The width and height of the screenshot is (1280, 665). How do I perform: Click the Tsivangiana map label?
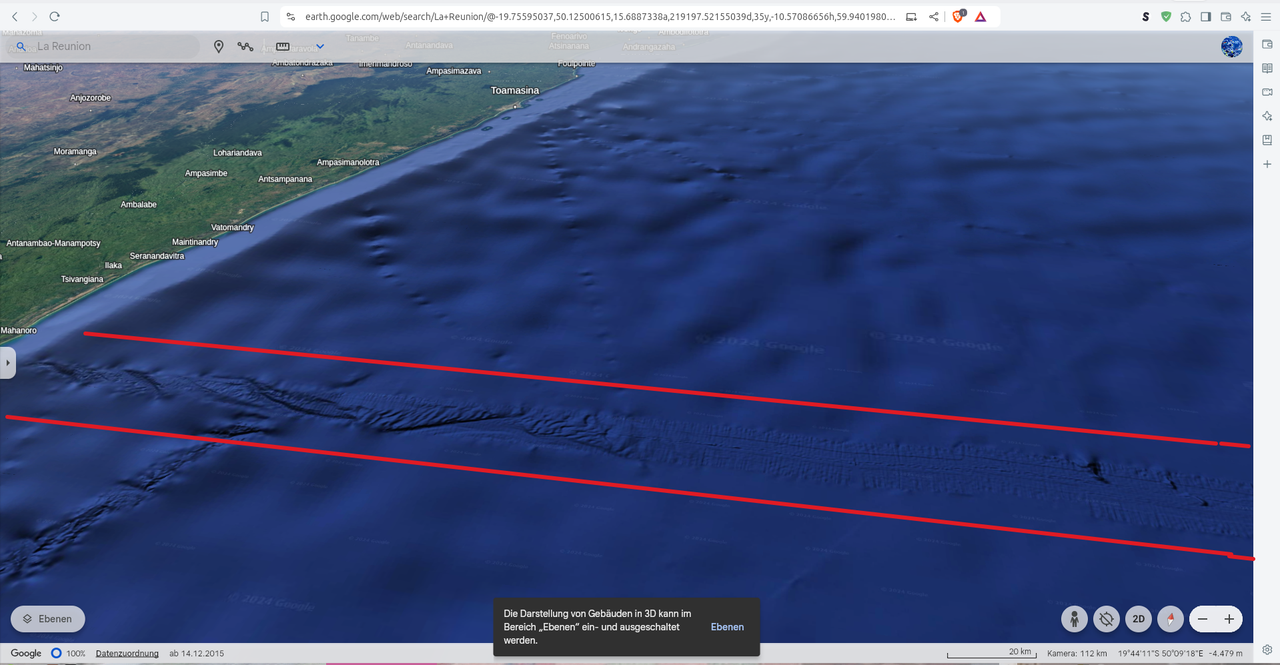(x=82, y=279)
